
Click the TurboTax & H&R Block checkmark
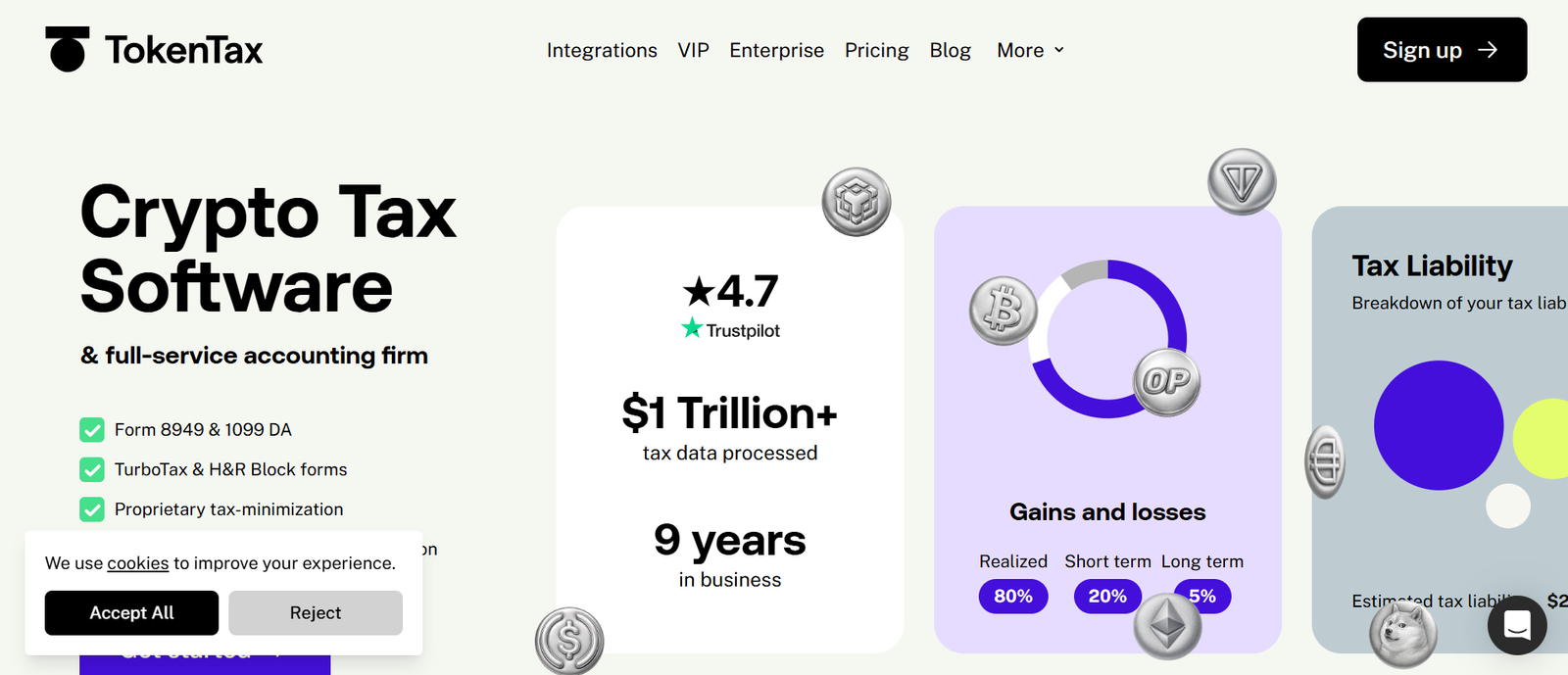coord(92,470)
